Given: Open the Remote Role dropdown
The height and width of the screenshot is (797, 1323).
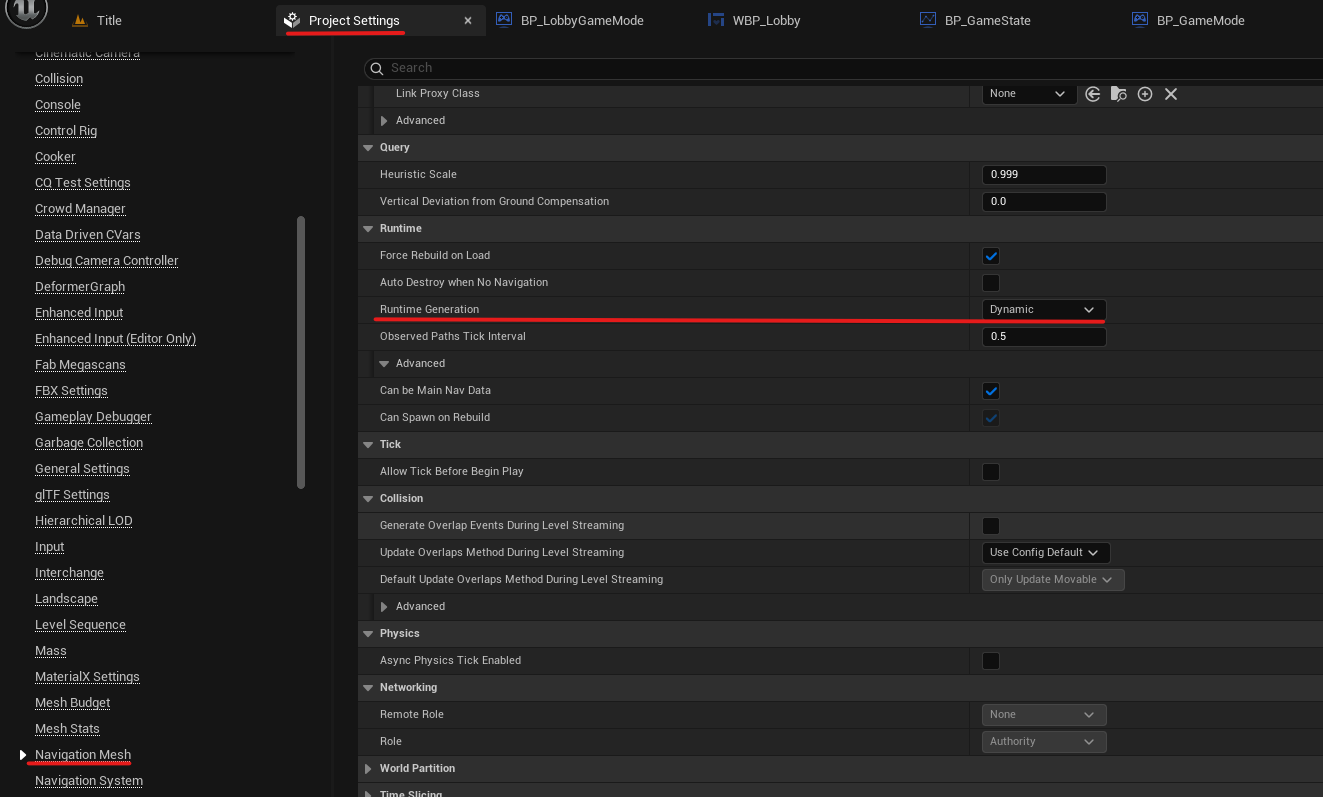Looking at the screenshot, I should (x=1044, y=715).
